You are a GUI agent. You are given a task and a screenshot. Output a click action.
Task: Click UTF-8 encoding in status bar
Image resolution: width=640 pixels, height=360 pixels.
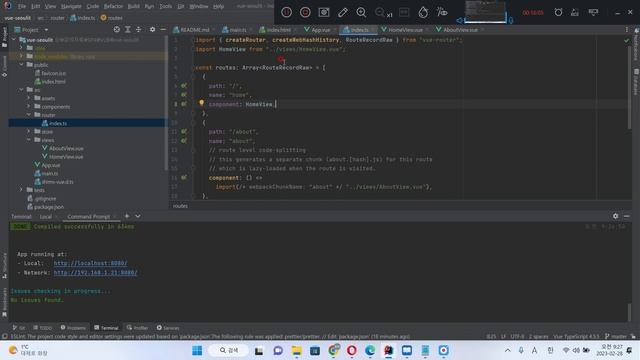click(517, 336)
